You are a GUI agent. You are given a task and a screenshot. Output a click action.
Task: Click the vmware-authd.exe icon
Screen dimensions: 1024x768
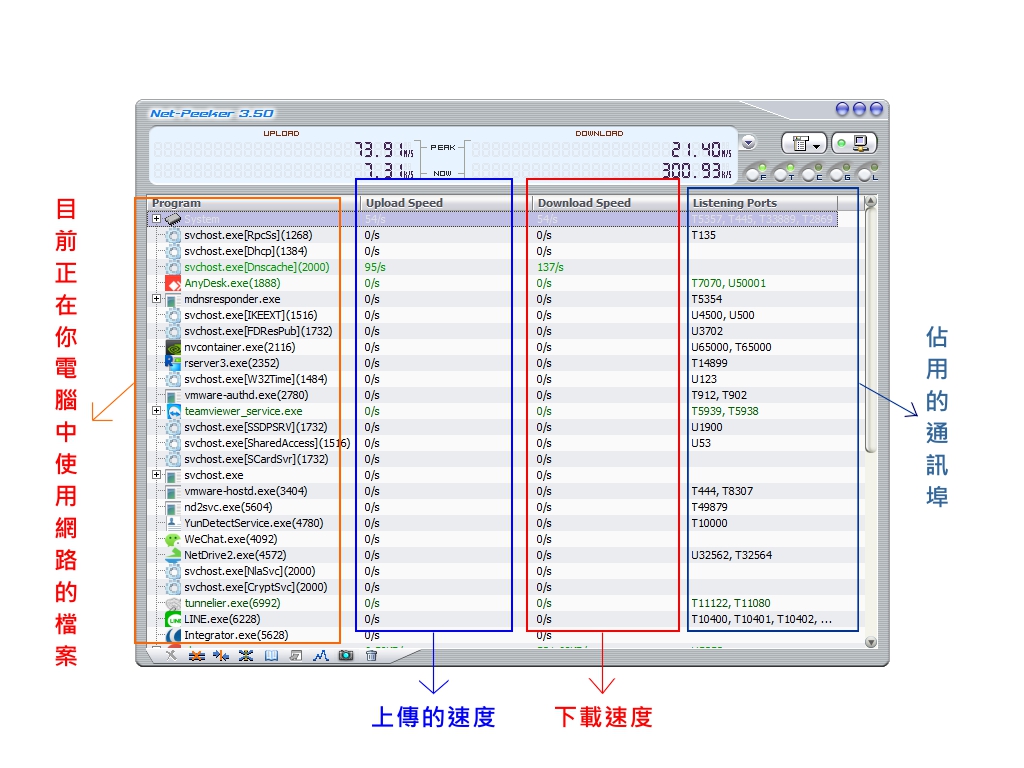[x=173, y=395]
